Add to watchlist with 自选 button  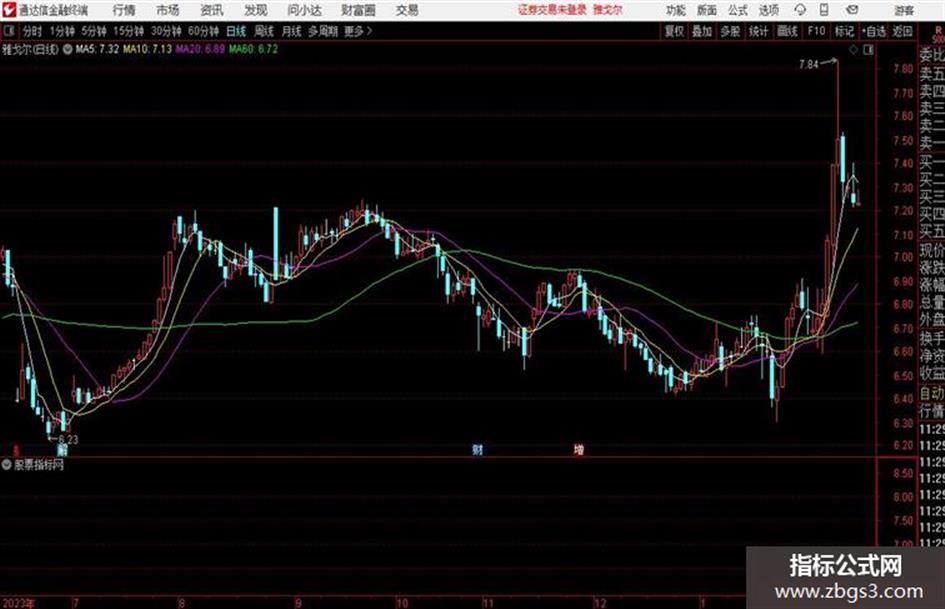[x=874, y=31]
